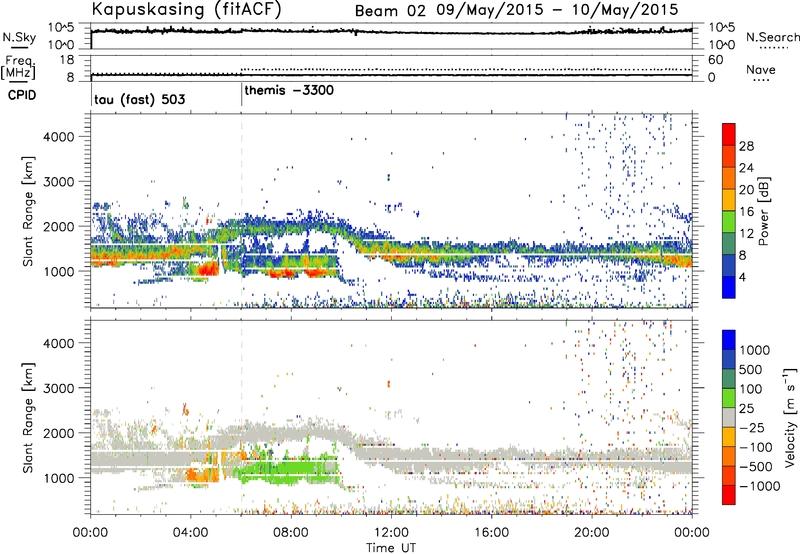Click the '12:00' time axis label
This screenshot has width=800, height=554.
391,533
